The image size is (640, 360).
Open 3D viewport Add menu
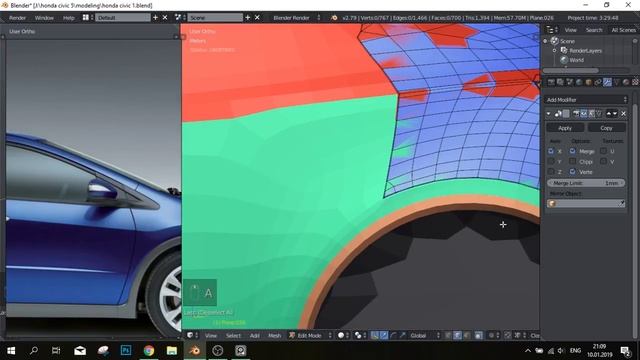click(x=255, y=336)
